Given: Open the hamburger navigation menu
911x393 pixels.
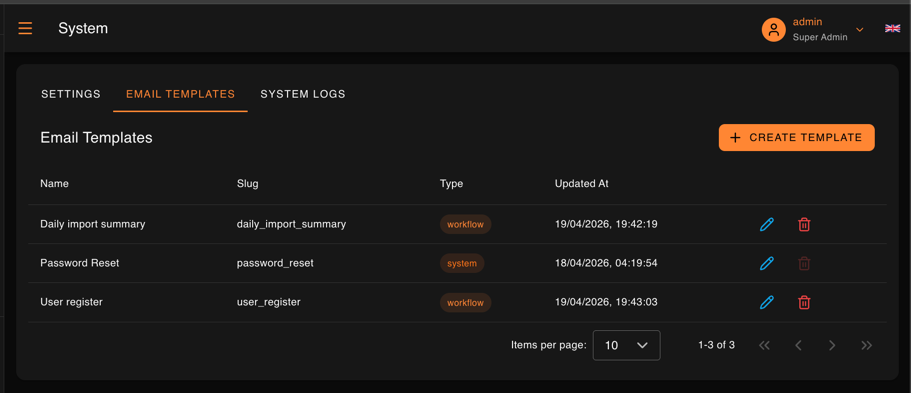Looking at the screenshot, I should [x=25, y=28].
